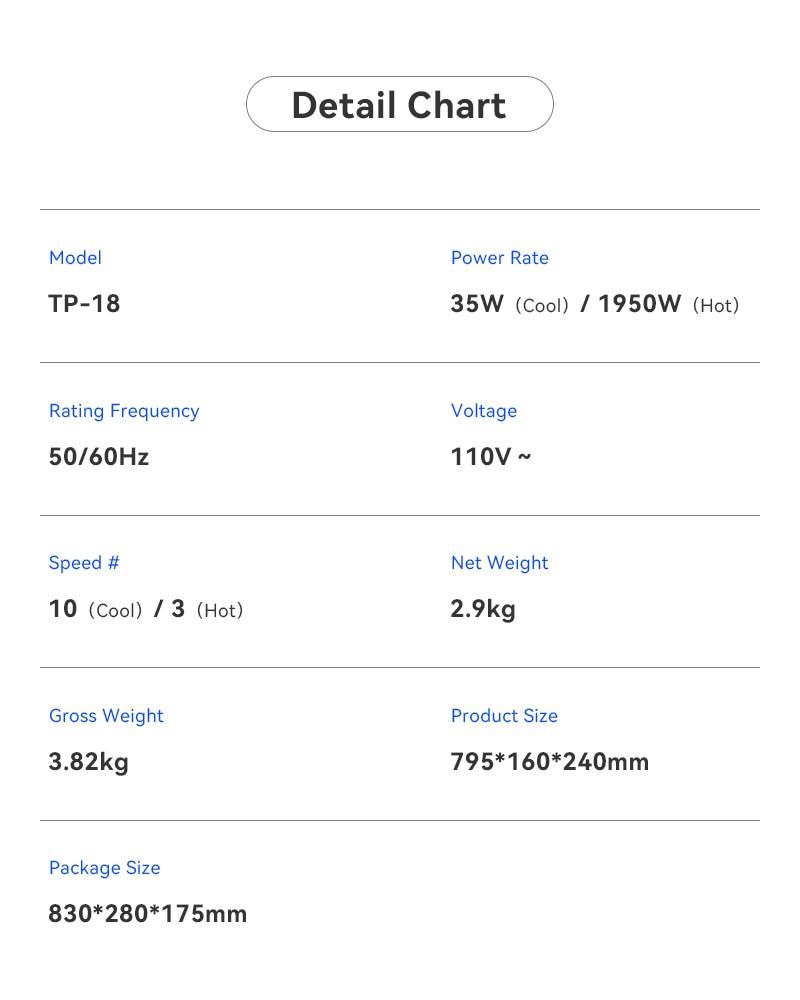800x1000 pixels.
Task: Click the 2.9kg net weight value
Action: coord(483,609)
